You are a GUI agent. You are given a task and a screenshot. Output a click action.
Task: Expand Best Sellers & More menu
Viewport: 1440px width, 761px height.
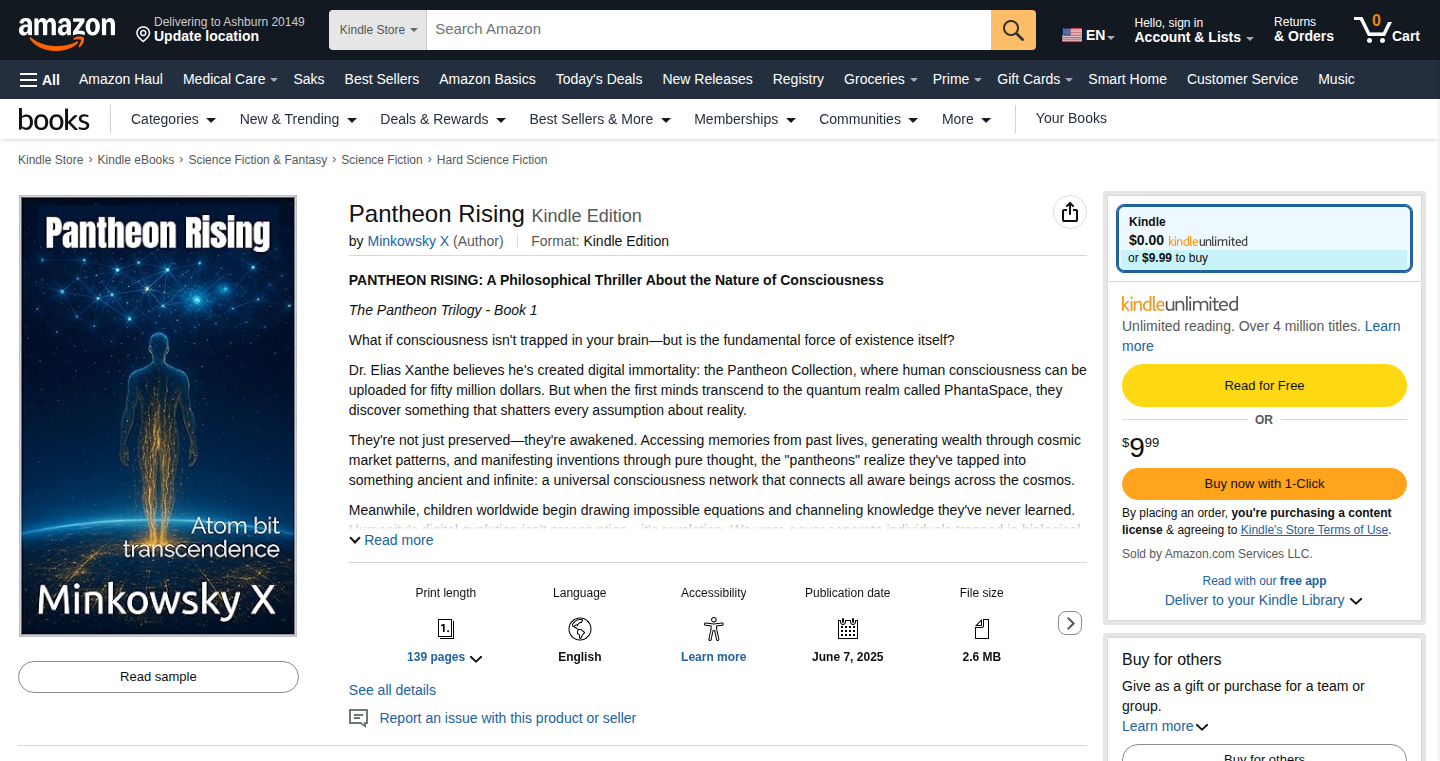600,119
